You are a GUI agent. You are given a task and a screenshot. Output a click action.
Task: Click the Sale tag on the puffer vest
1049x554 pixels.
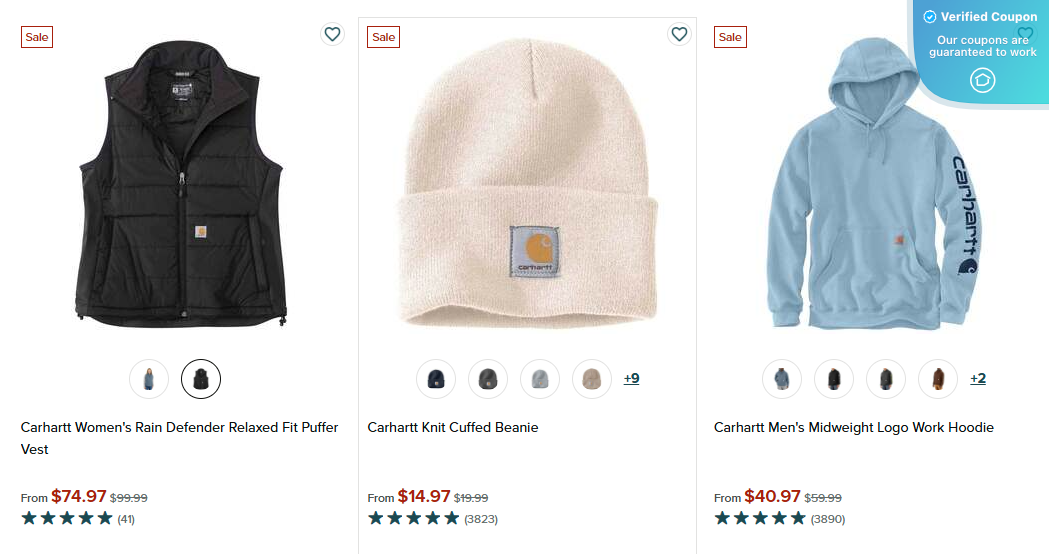(x=37, y=37)
